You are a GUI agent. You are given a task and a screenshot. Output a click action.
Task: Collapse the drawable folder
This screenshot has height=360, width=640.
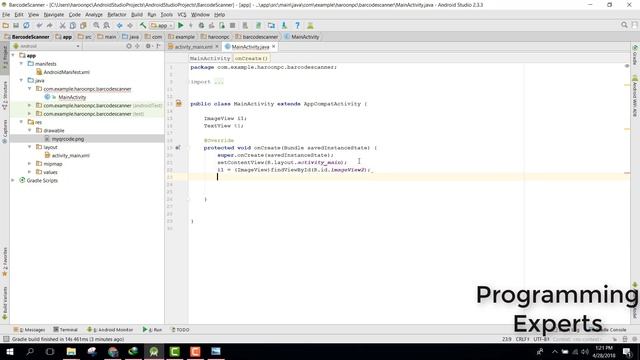tap(30, 130)
